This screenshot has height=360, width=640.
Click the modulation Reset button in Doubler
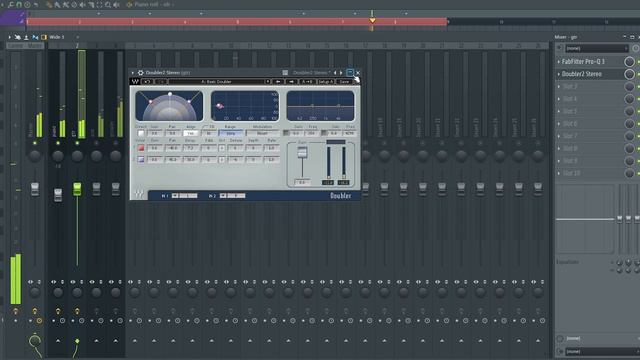coord(262,133)
